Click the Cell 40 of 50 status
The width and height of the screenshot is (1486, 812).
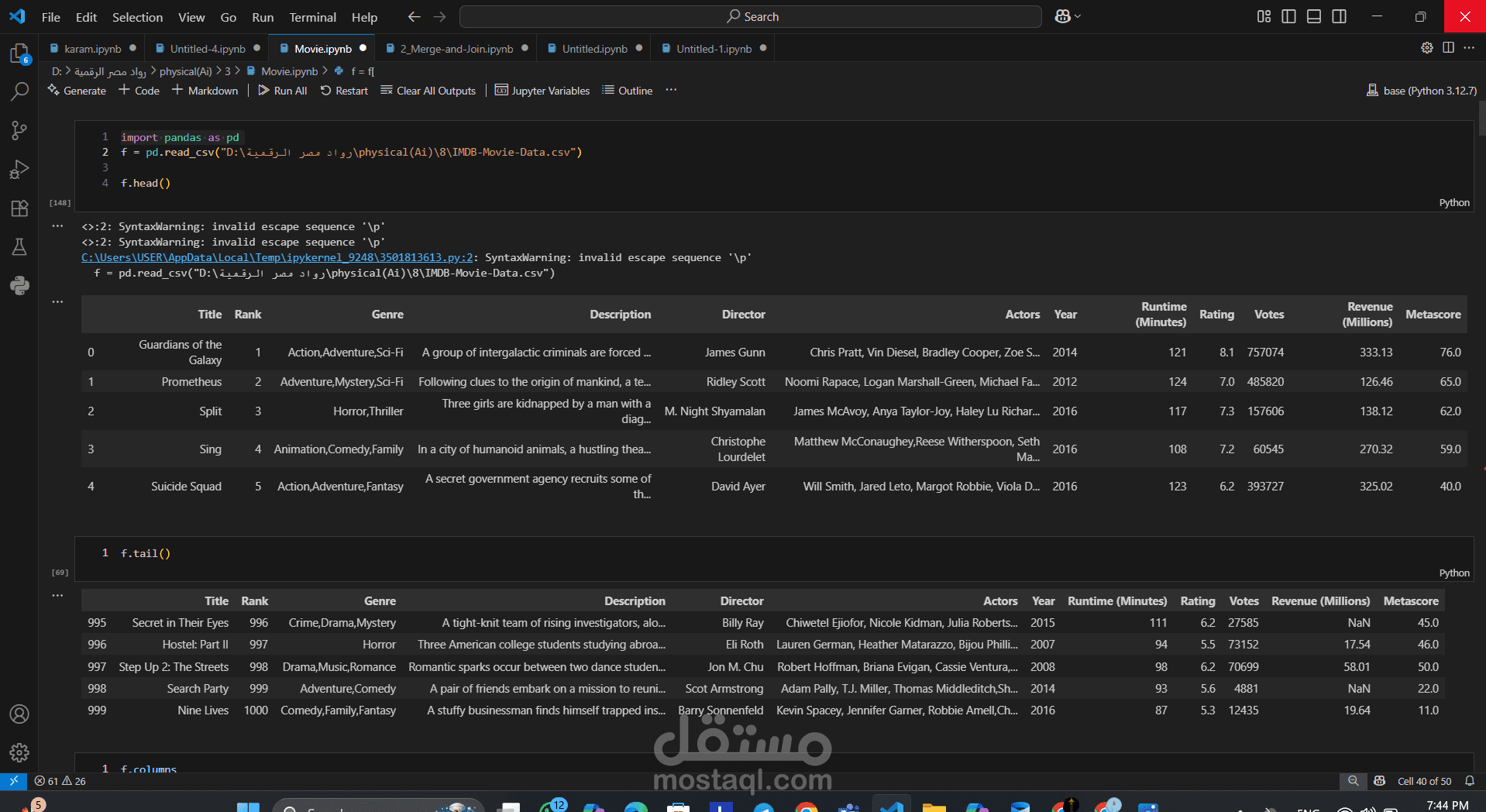[1424, 781]
